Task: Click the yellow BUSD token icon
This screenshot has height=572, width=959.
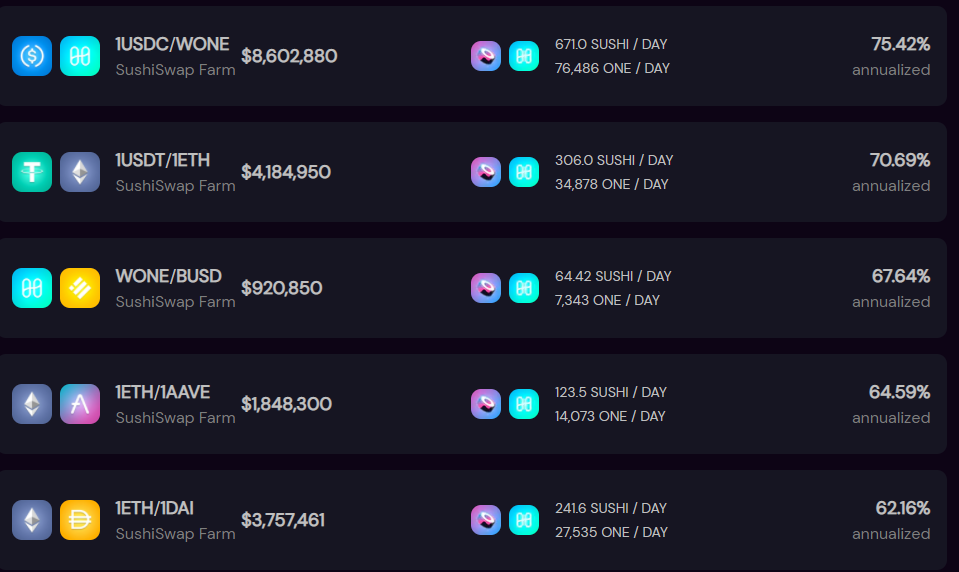Action: tap(80, 288)
